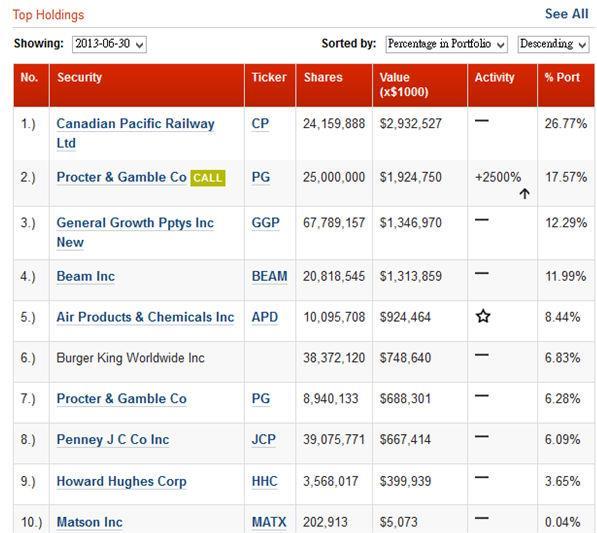Click the star icon in Air Products row
The image size is (597, 533).
click(x=483, y=316)
